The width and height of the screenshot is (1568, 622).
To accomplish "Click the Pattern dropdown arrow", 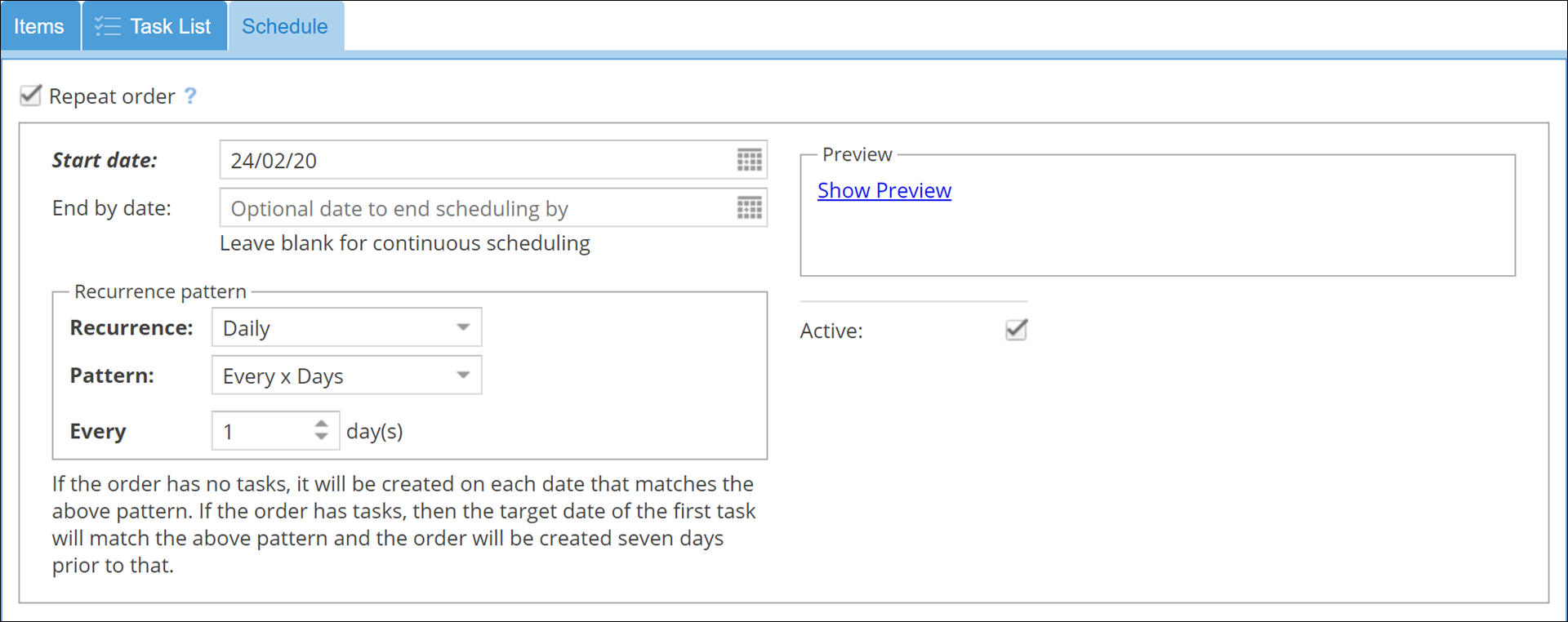I will tap(463, 375).
